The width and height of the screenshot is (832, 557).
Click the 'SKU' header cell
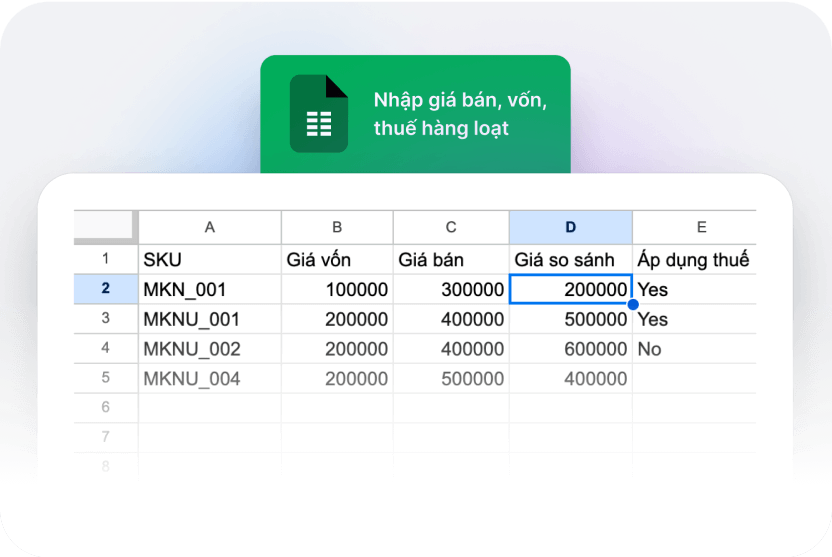210,259
